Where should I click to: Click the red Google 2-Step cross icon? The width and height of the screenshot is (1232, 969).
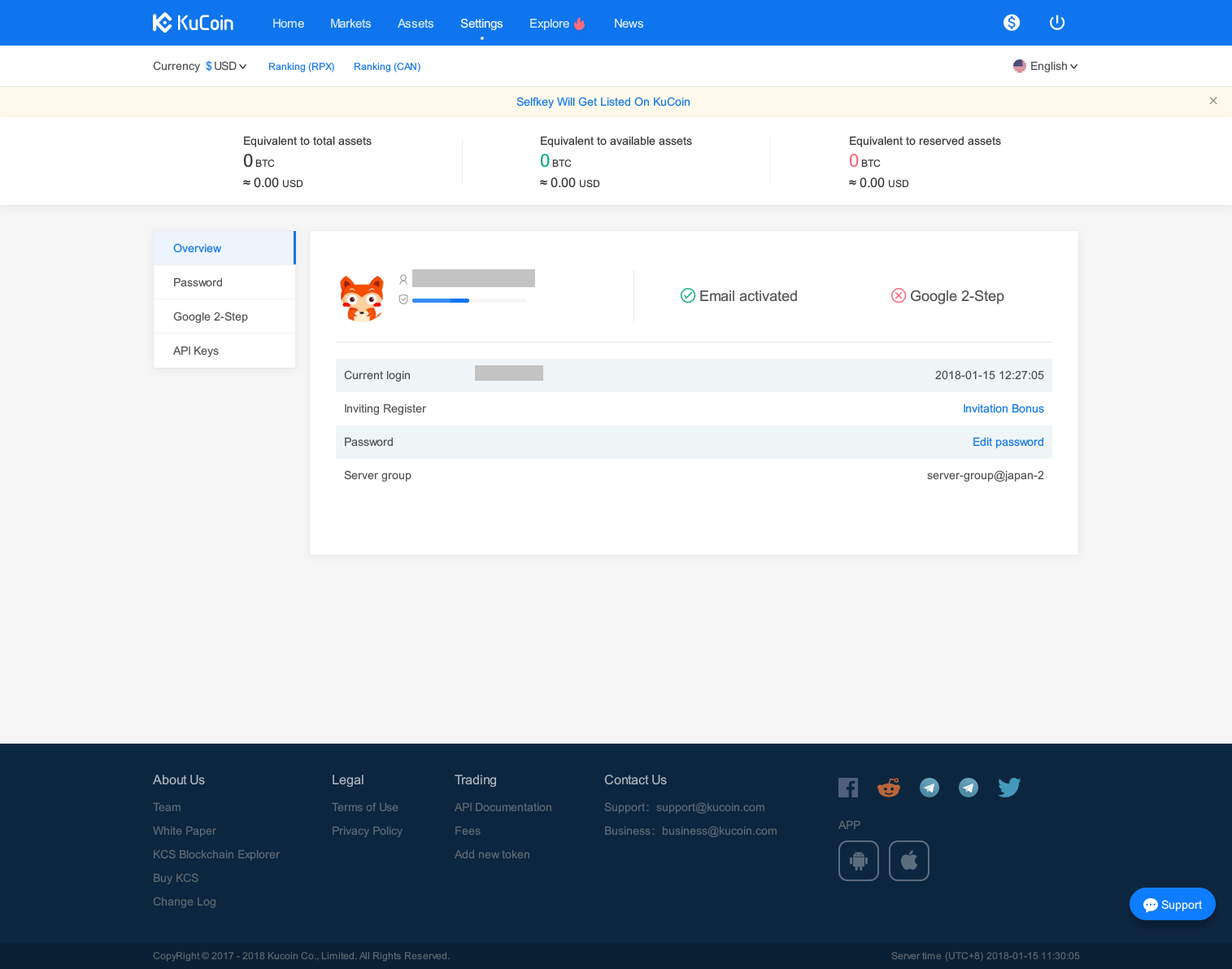coord(899,295)
